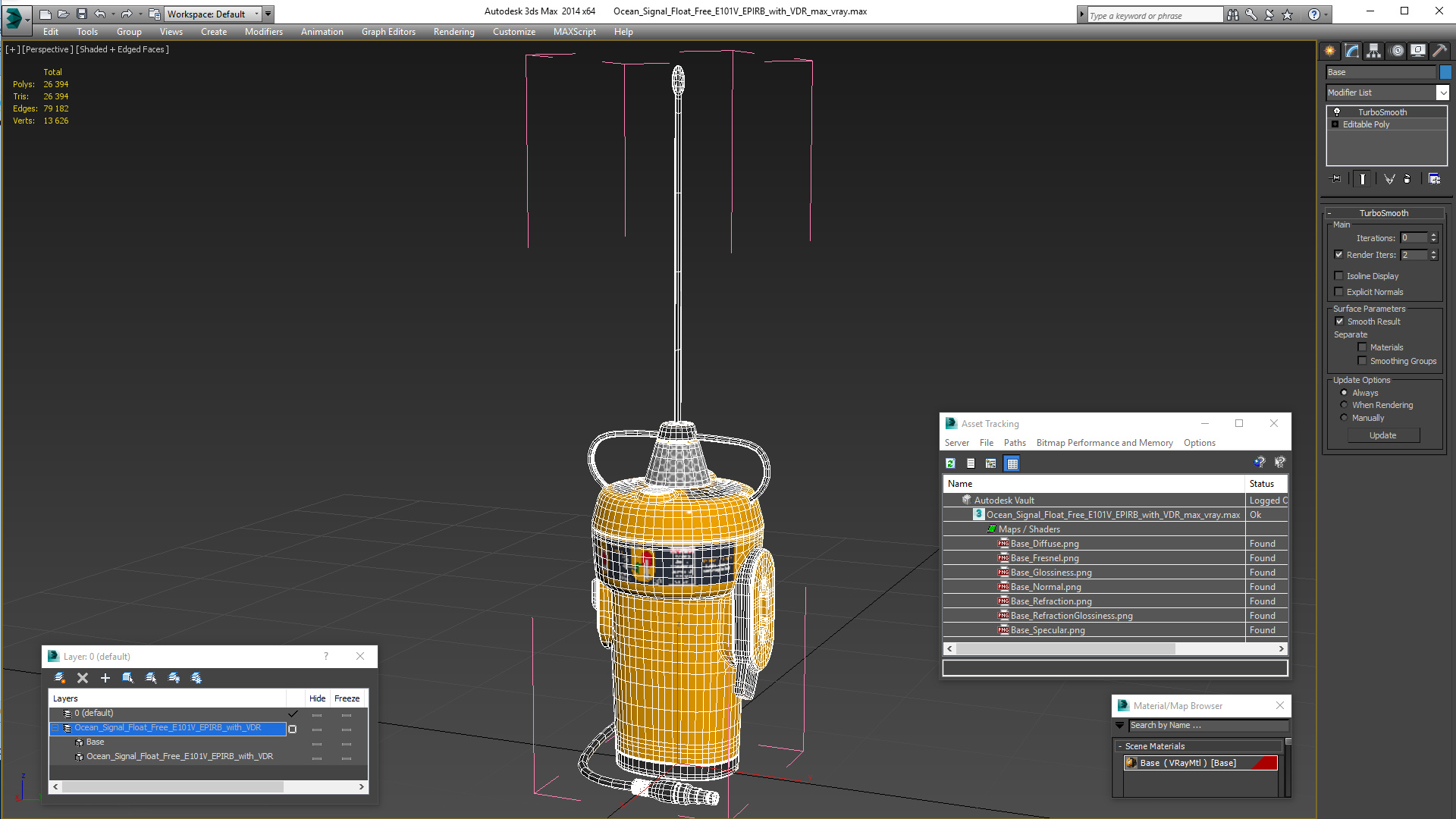Image resolution: width=1456 pixels, height=819 pixels.
Task: Click Refresh icon in Asset Tracking toolbar
Action: [950, 463]
